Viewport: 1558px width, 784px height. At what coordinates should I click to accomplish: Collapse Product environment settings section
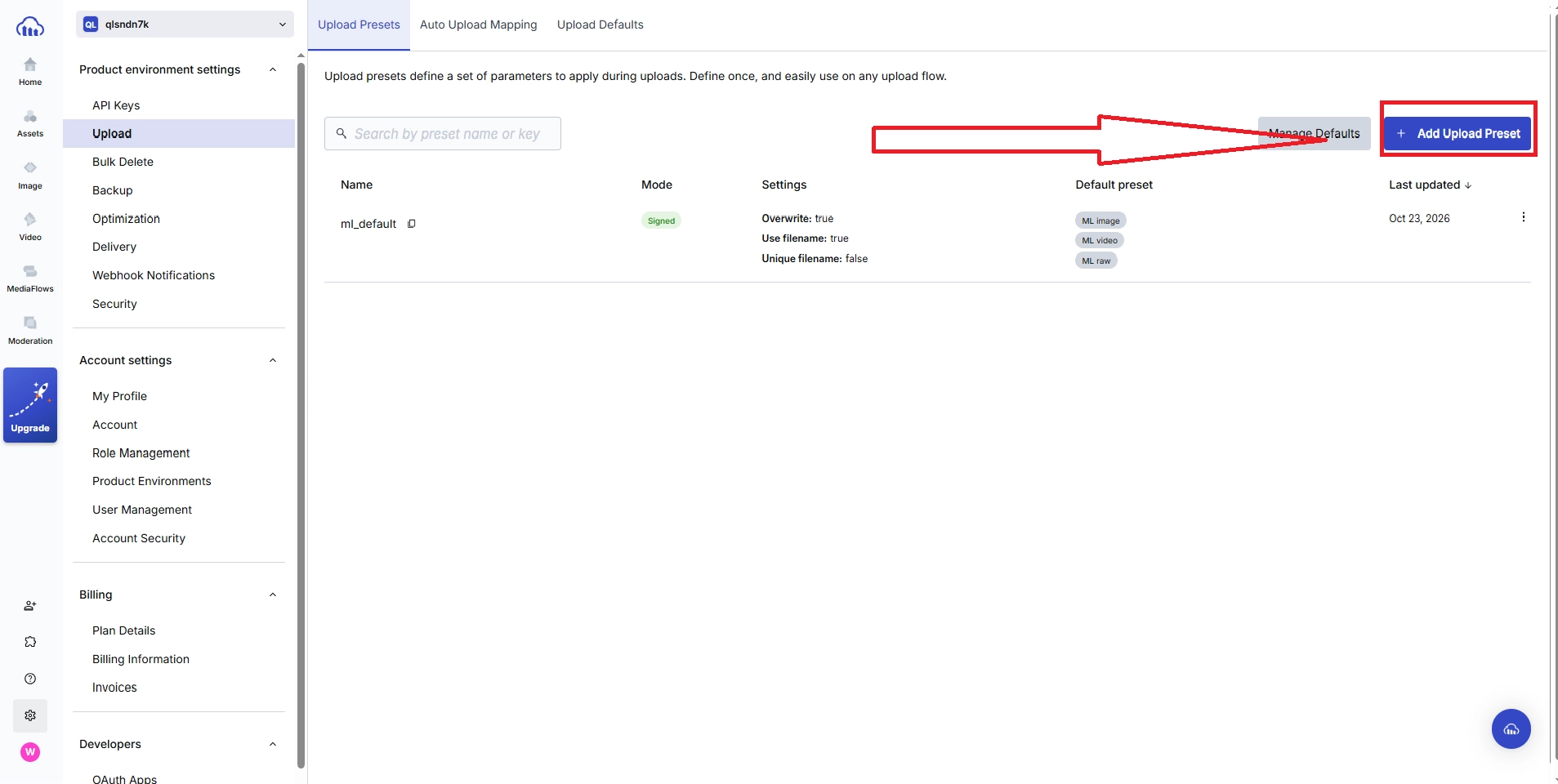pos(273,69)
